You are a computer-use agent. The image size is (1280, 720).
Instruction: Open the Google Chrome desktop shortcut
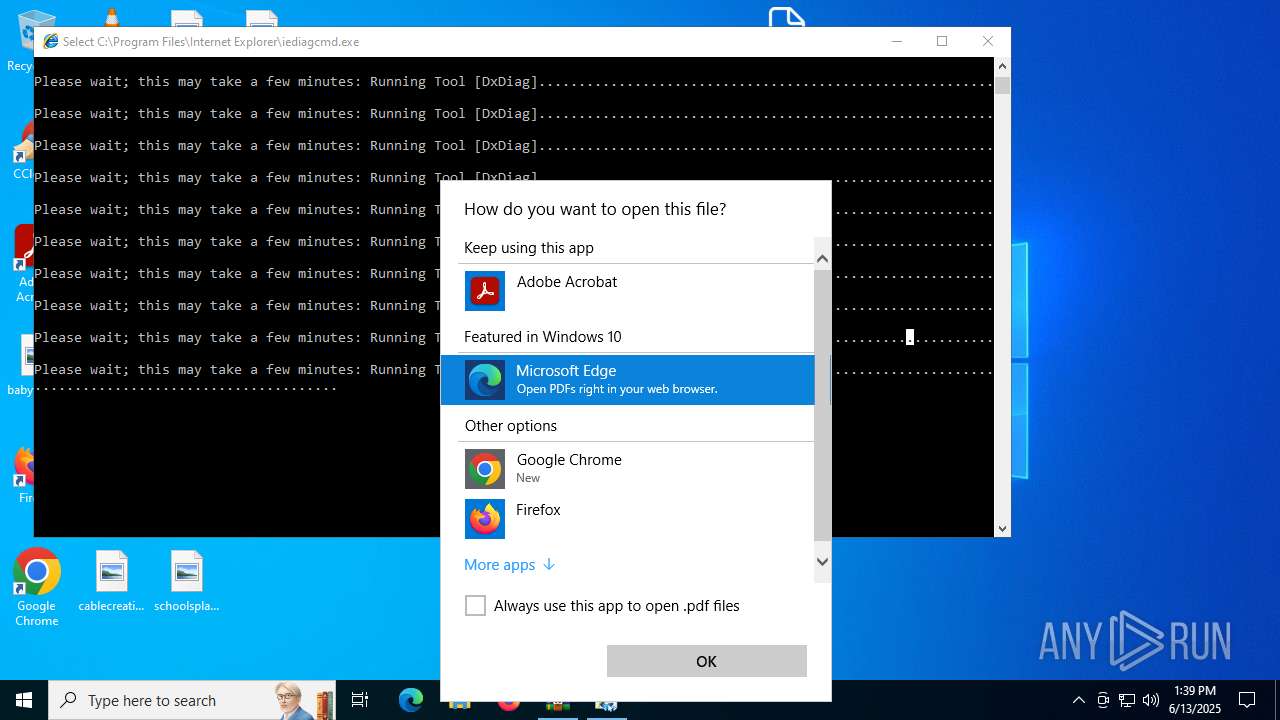pyautogui.click(x=37, y=588)
